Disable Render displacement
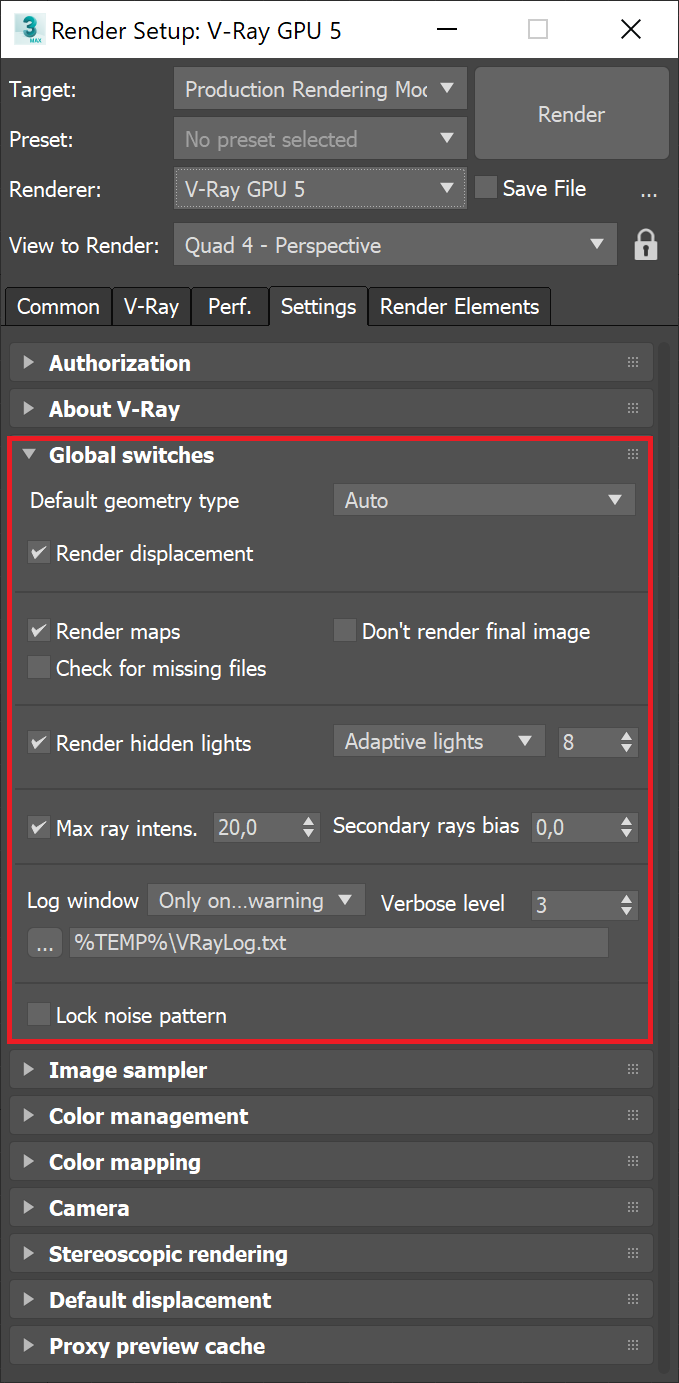 tap(38, 553)
